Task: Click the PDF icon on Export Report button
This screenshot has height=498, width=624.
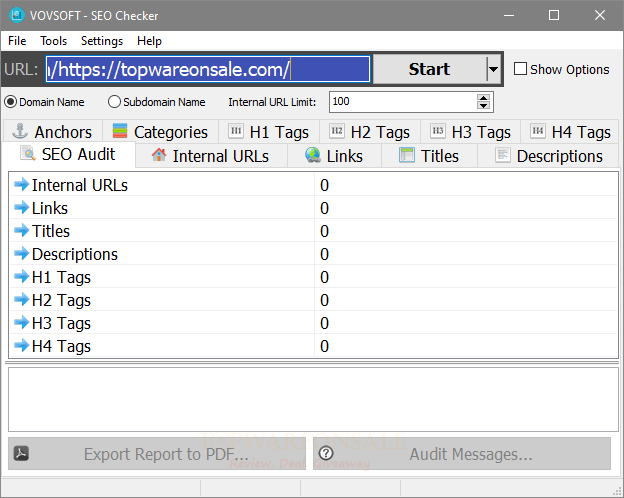Action: click(21, 453)
